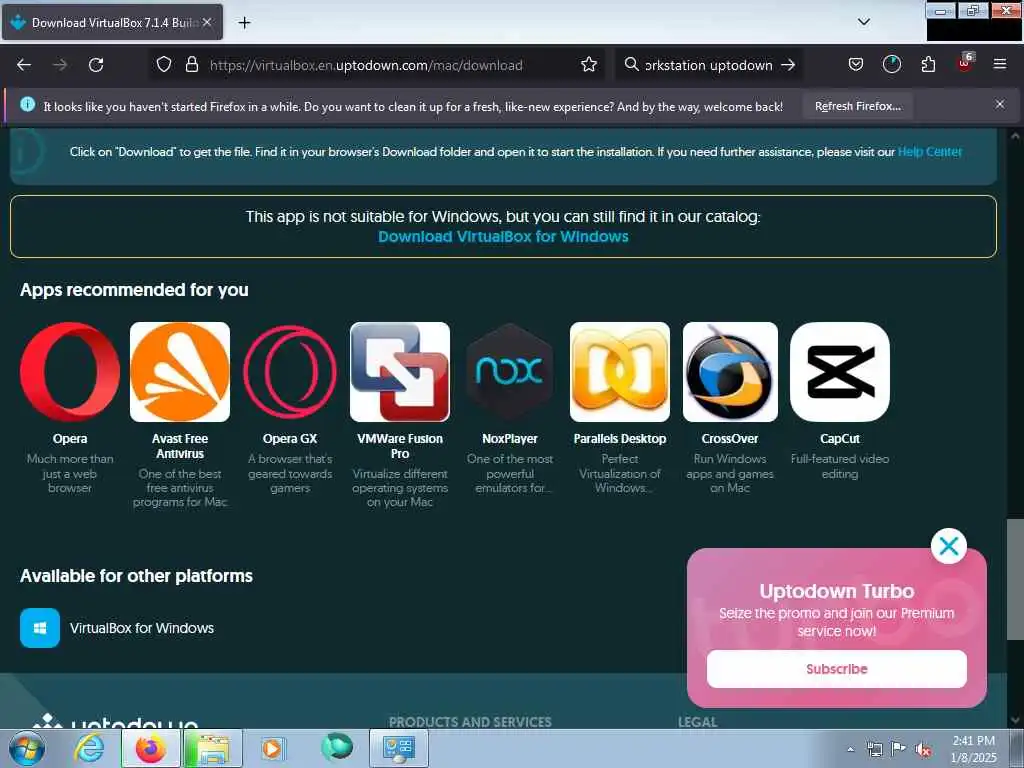Open the uBlock extension icon with badge

click(x=965, y=63)
